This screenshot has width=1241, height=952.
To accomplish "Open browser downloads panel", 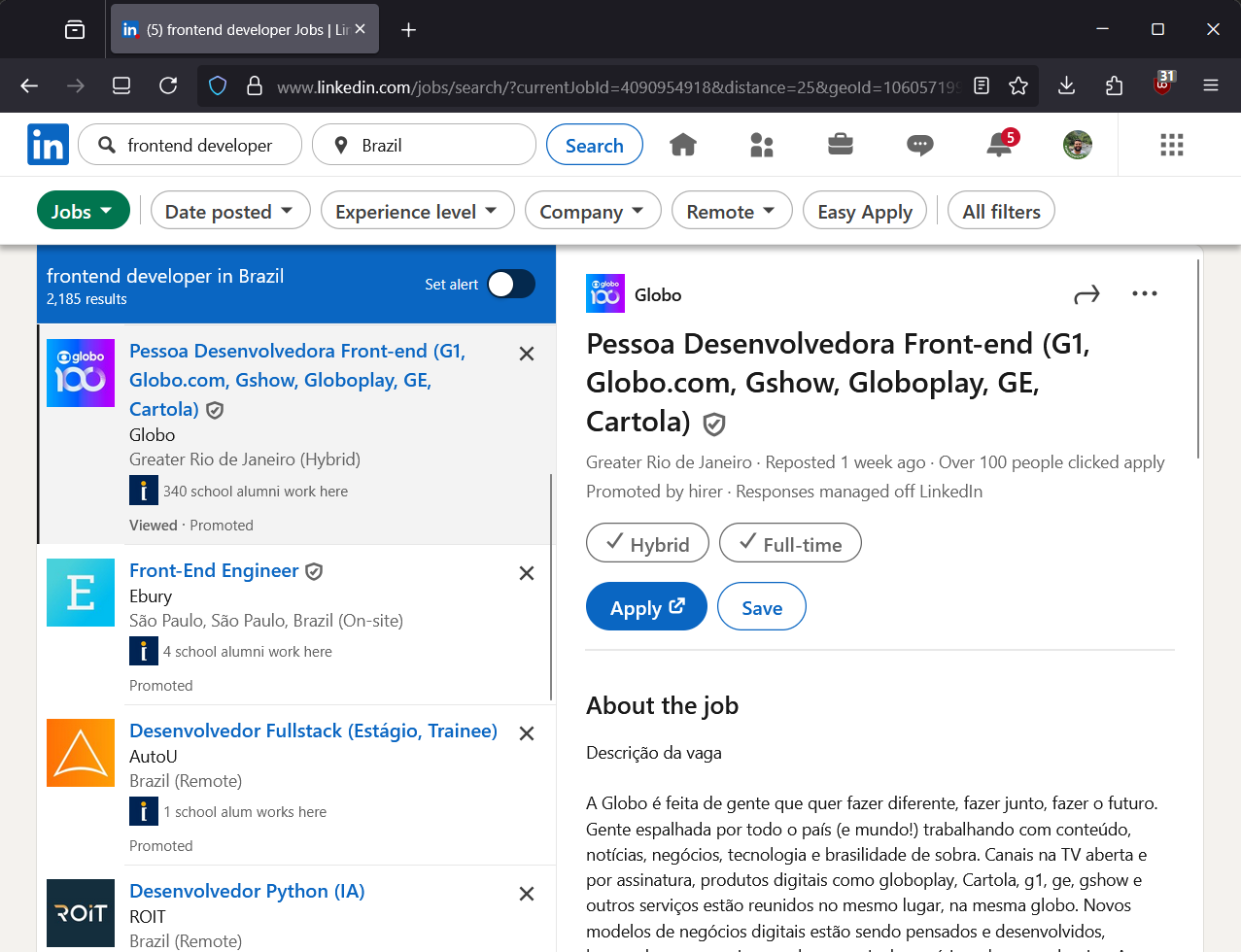I will coord(1066,85).
